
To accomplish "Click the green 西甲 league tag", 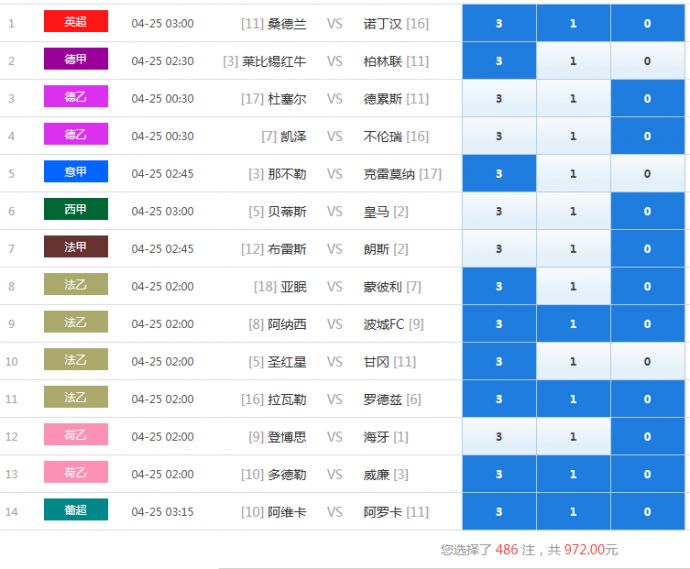I will click(x=75, y=210).
